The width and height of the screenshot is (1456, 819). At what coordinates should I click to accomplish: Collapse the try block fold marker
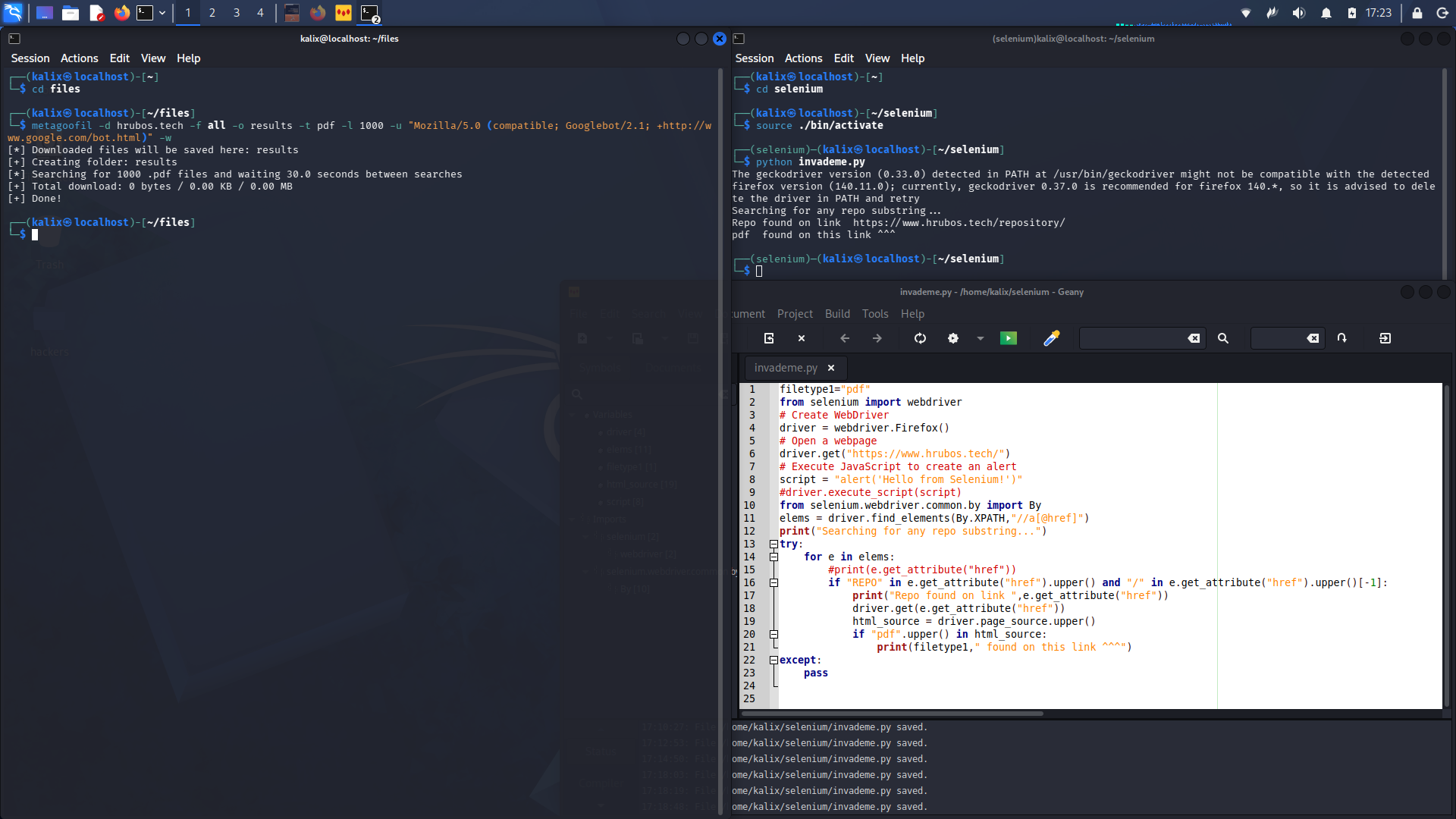(773, 544)
